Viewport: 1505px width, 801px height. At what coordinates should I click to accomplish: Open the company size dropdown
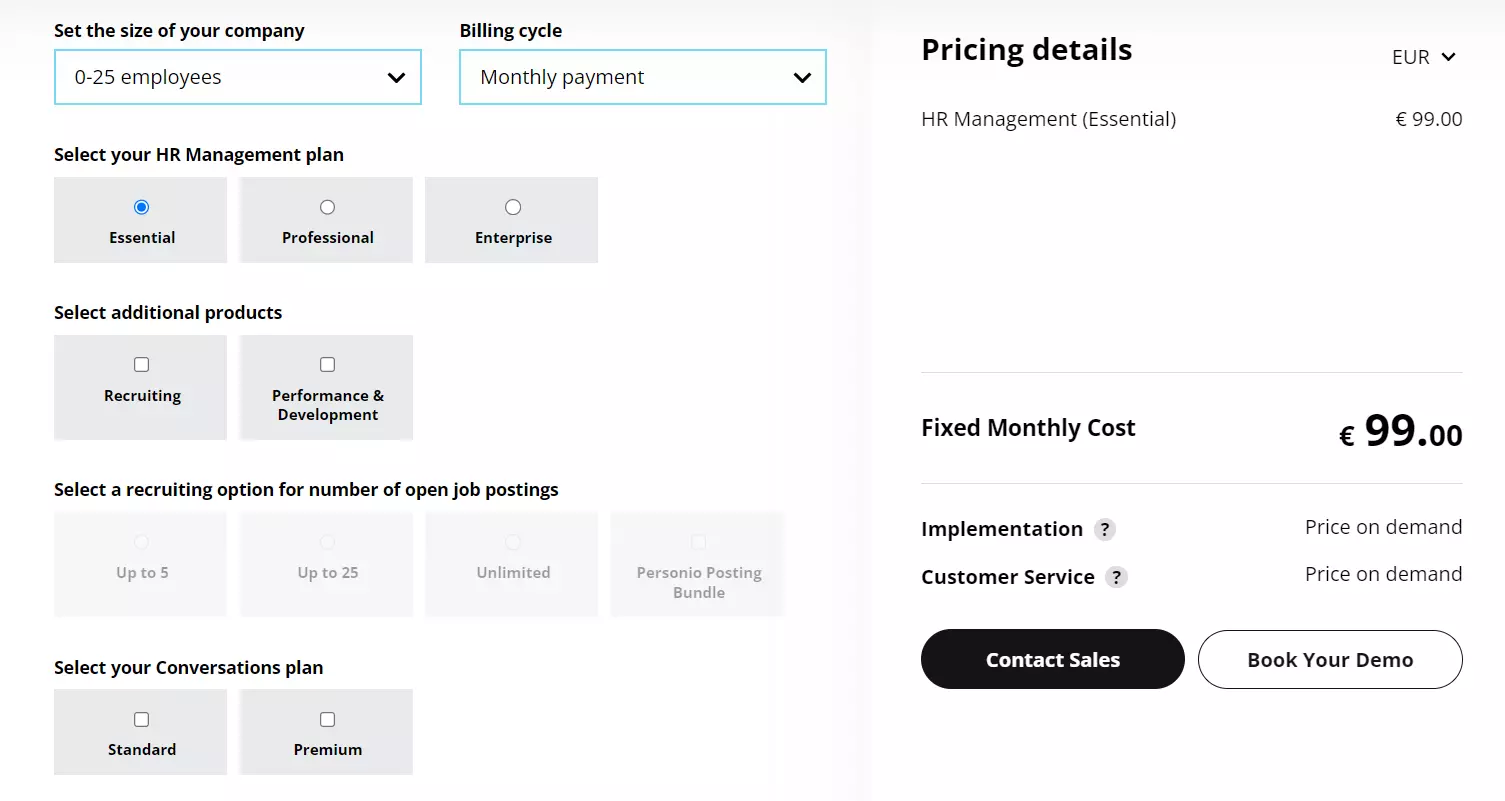point(238,77)
